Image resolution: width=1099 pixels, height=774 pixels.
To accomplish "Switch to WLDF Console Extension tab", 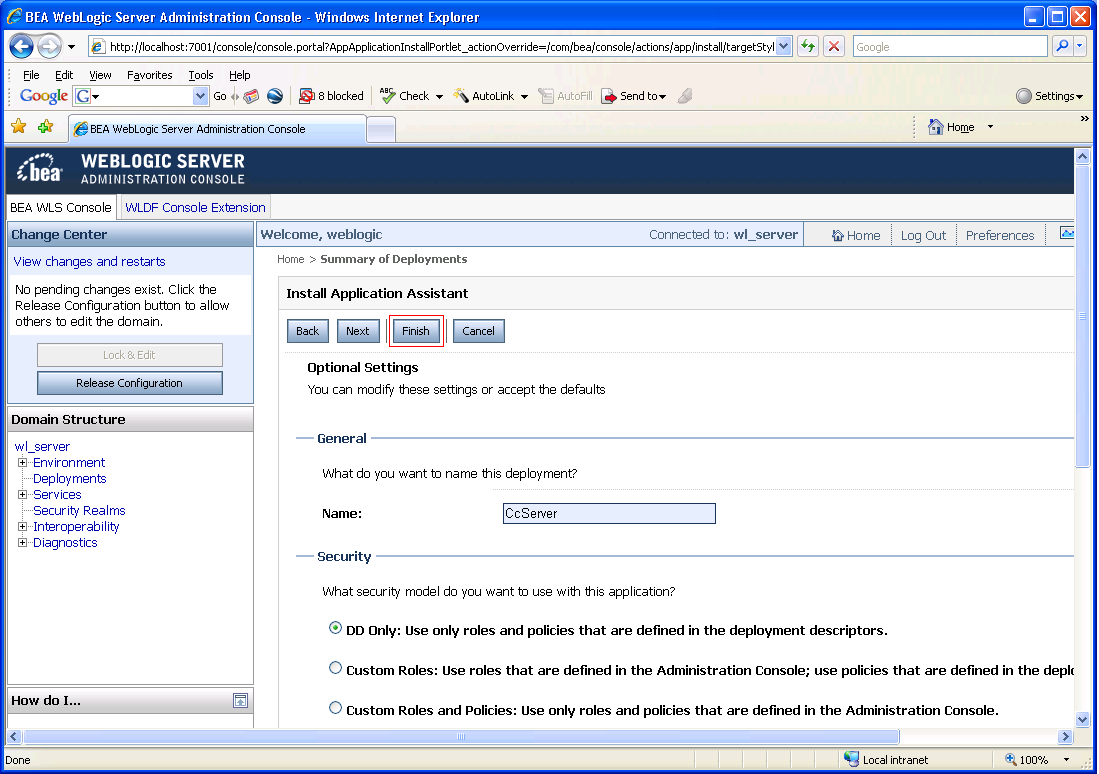I will (x=195, y=208).
